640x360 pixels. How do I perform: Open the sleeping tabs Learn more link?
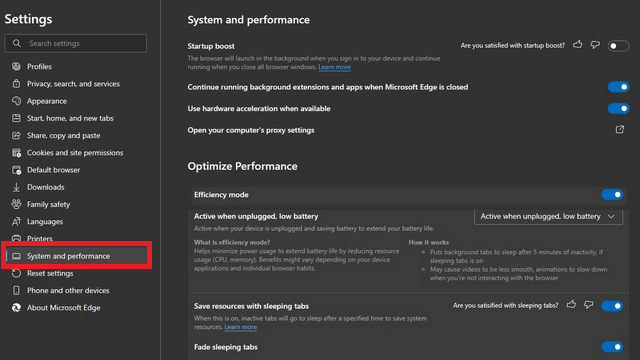(240, 327)
